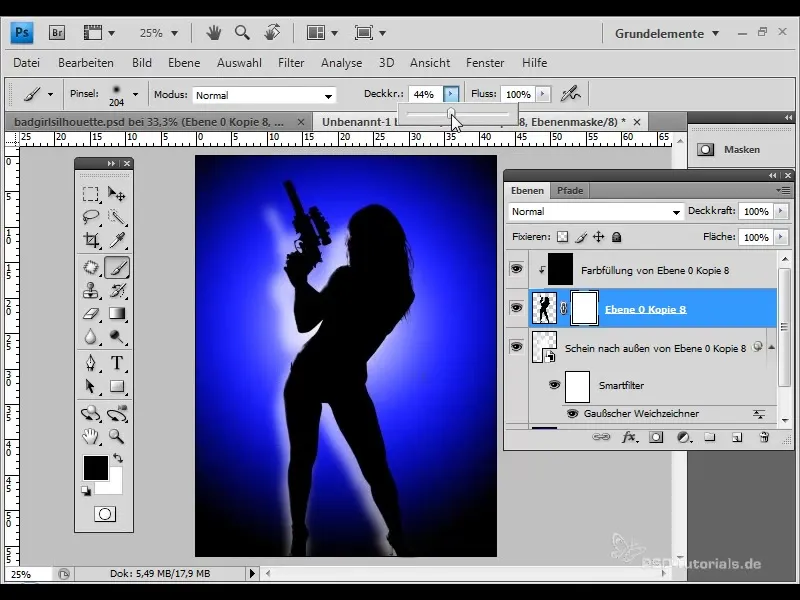Add a layer mask
Screen dimensions: 800x600
tap(656, 437)
